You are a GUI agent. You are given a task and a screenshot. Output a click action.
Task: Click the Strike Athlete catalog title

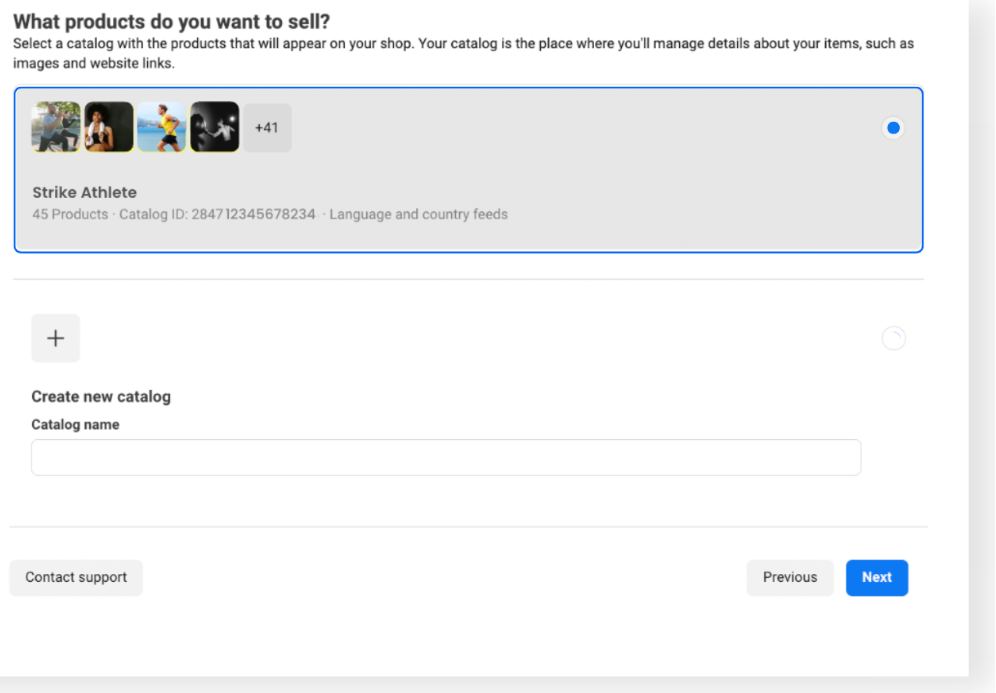tap(85, 193)
